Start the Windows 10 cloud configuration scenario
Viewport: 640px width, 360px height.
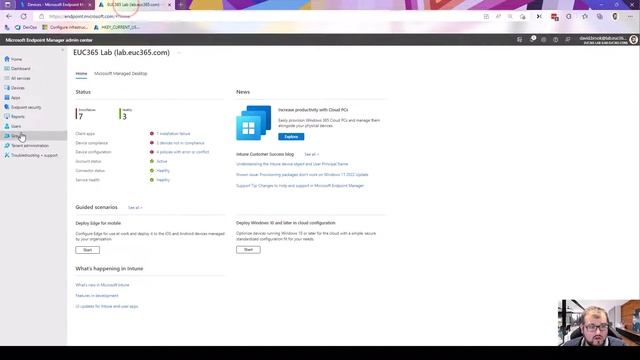[x=248, y=249]
